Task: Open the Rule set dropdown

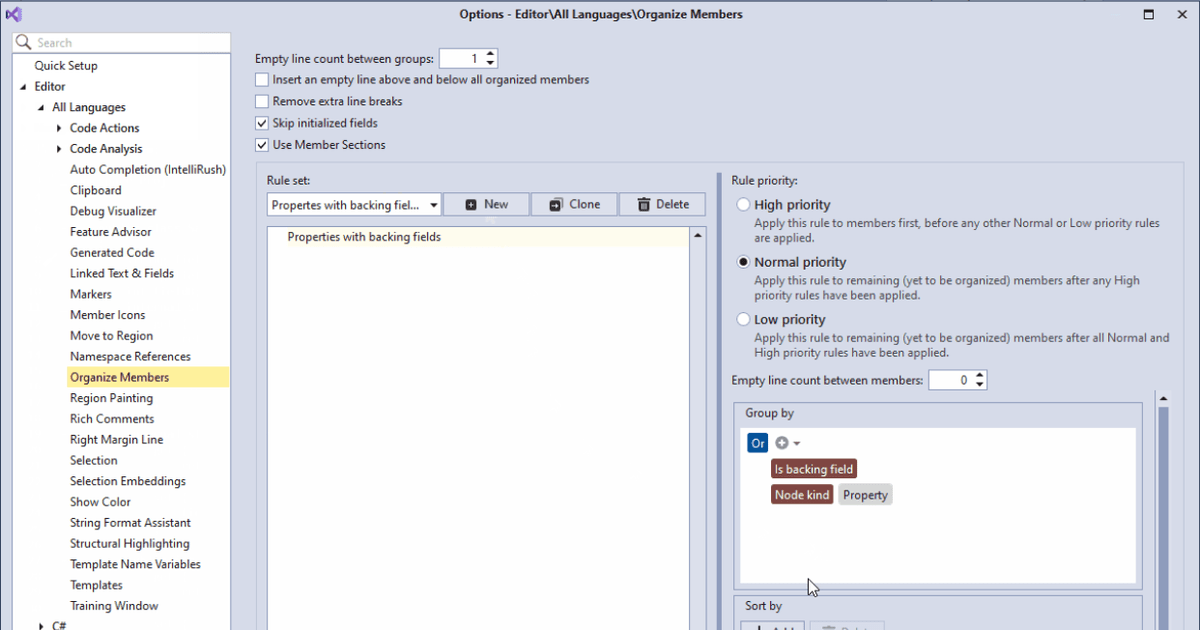Action: [x=433, y=205]
